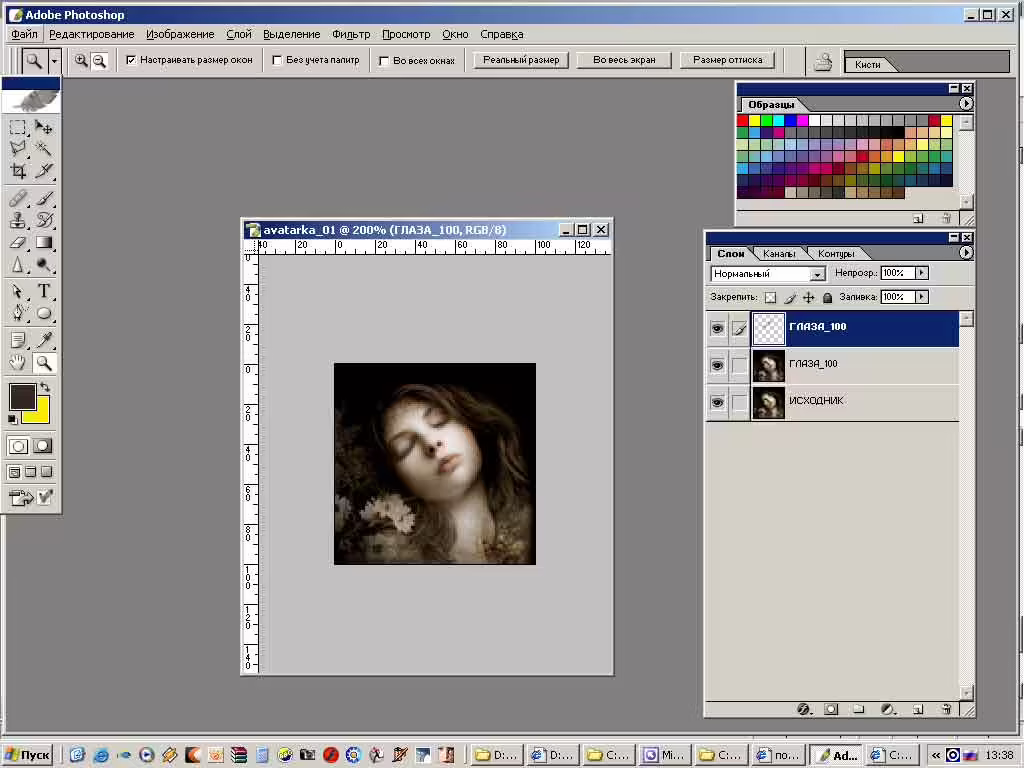Select the Zoom tool in toolbox
Screen dimensions: 1024x768
coord(44,362)
